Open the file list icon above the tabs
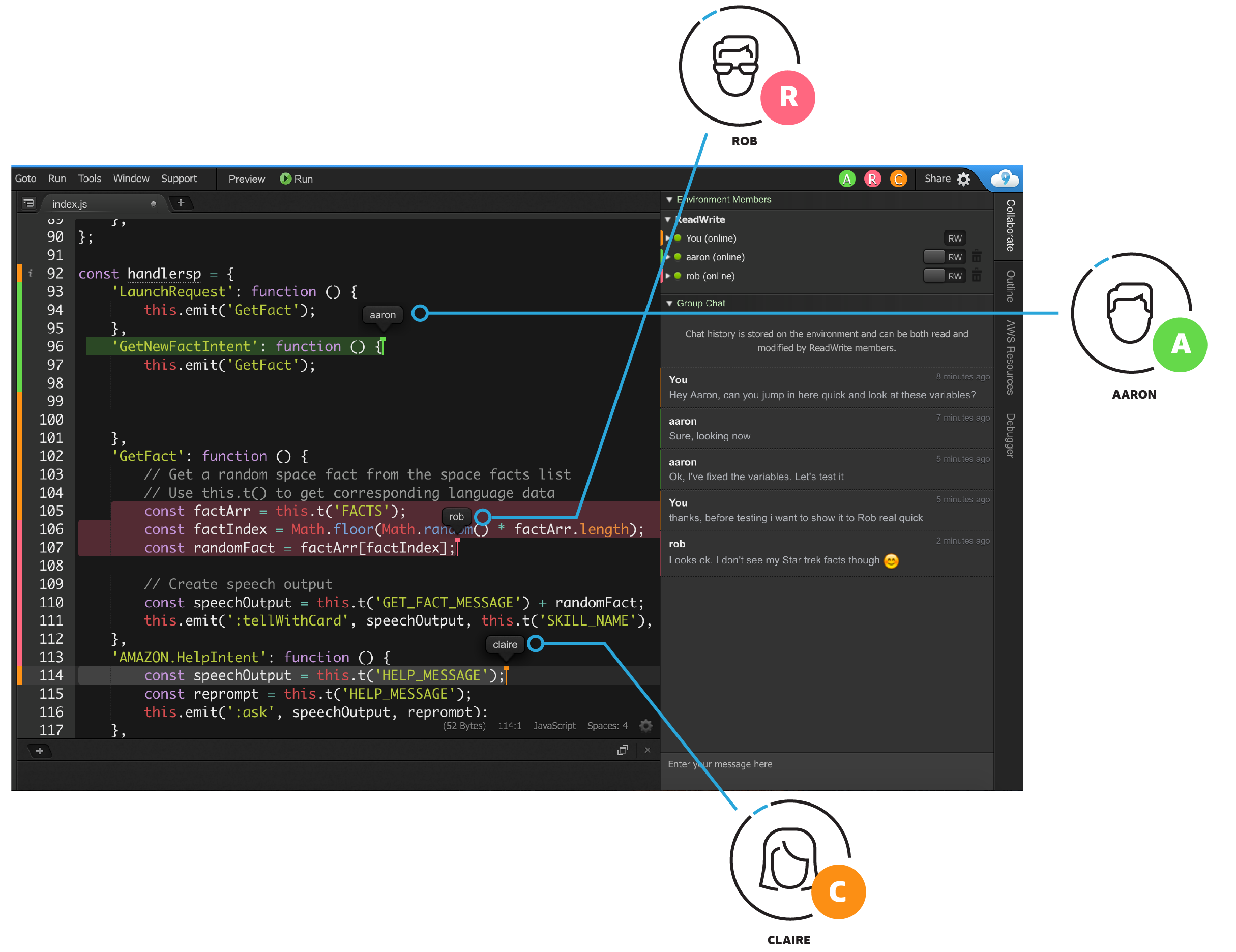1236x952 pixels. 28,203
